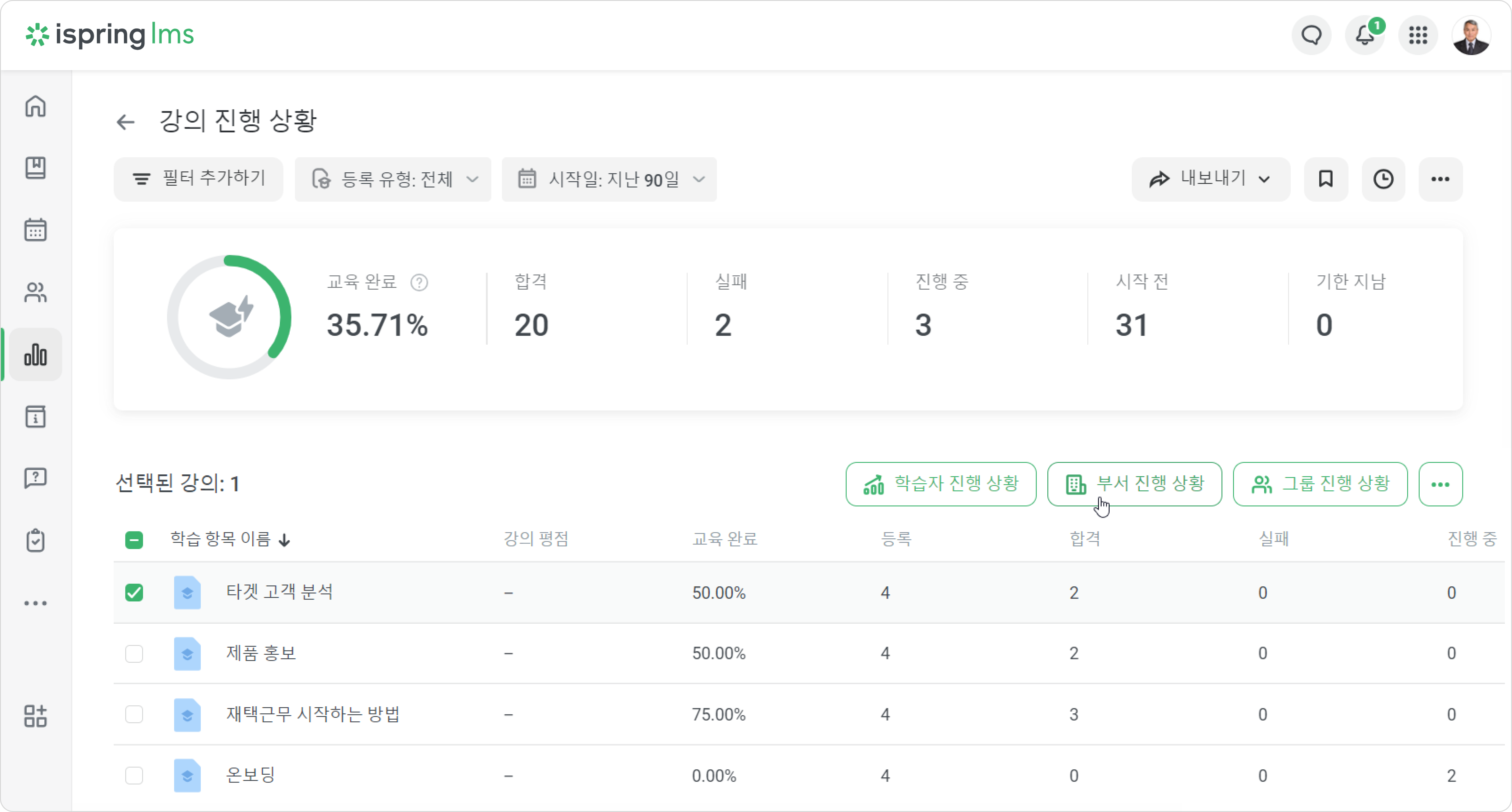Click the help icon next to 교육 완료
The height and width of the screenshot is (812, 1512).
[x=419, y=283]
